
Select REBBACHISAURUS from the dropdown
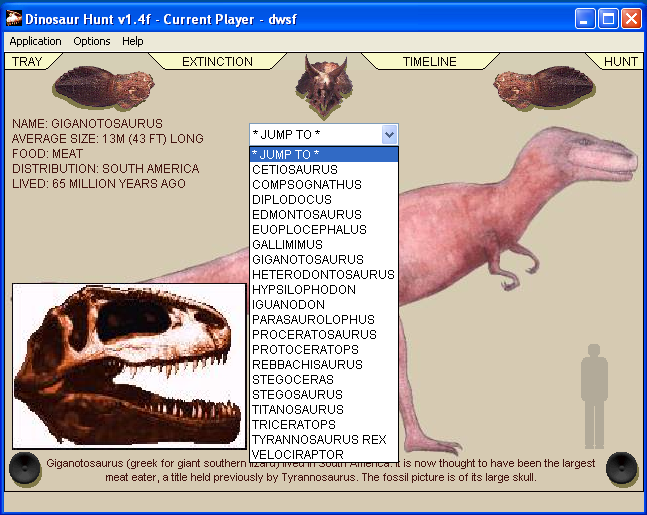click(x=324, y=364)
